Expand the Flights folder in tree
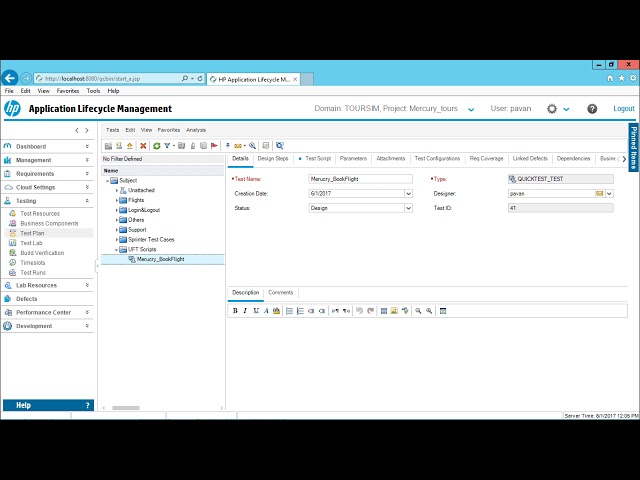640x480 pixels. coord(116,200)
